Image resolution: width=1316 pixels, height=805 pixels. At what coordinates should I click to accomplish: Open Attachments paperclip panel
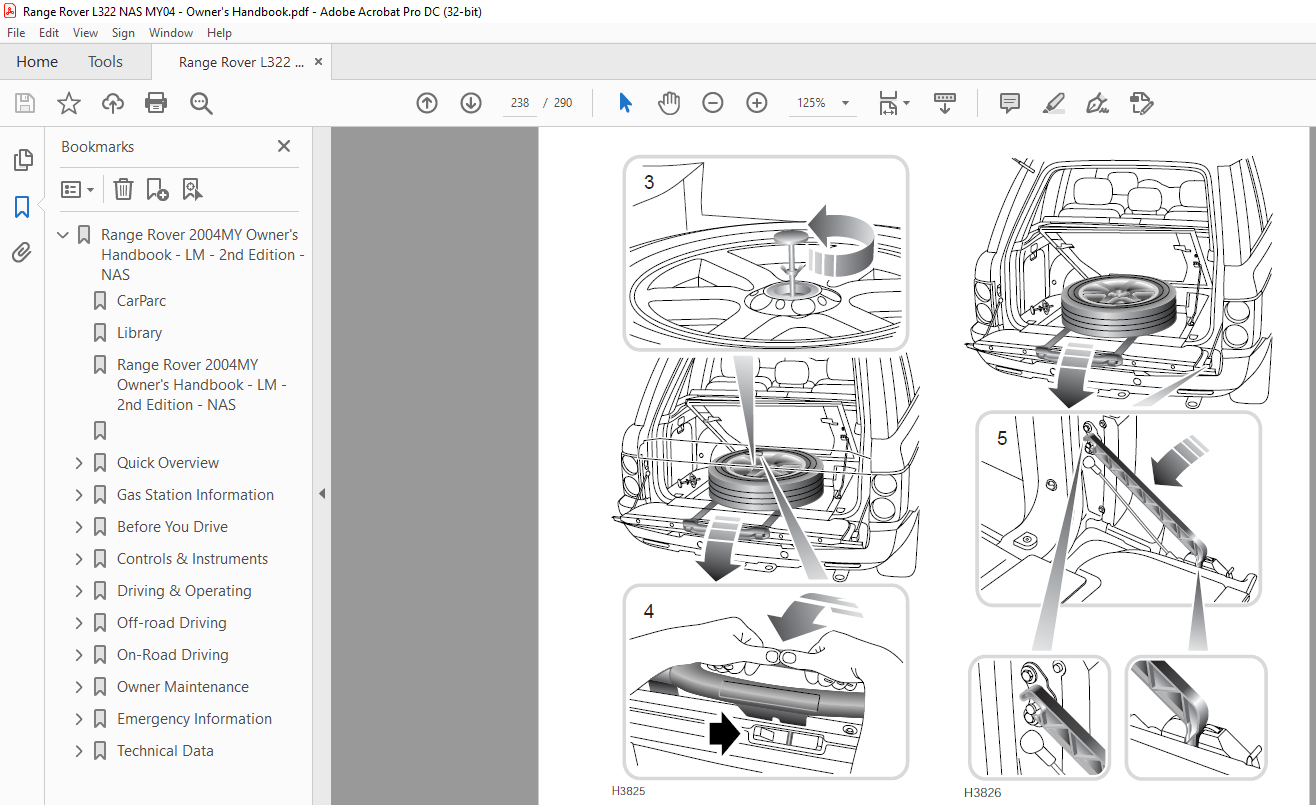click(22, 253)
